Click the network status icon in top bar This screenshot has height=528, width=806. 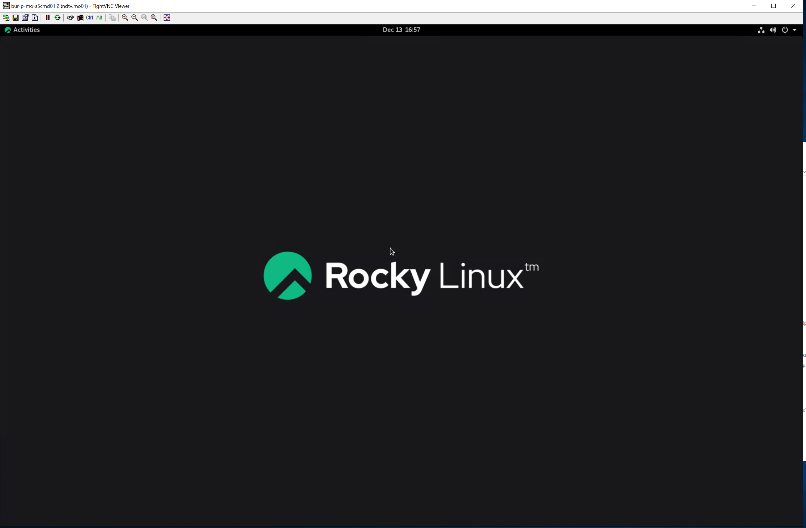(761, 30)
